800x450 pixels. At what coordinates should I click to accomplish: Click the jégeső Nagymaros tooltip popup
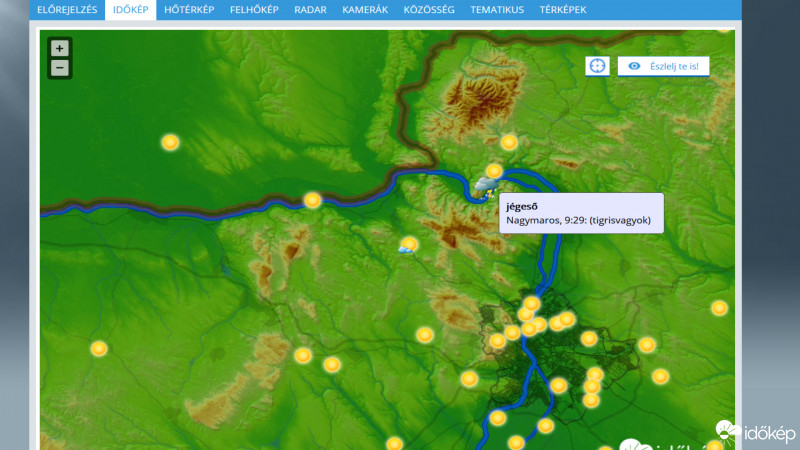581,213
